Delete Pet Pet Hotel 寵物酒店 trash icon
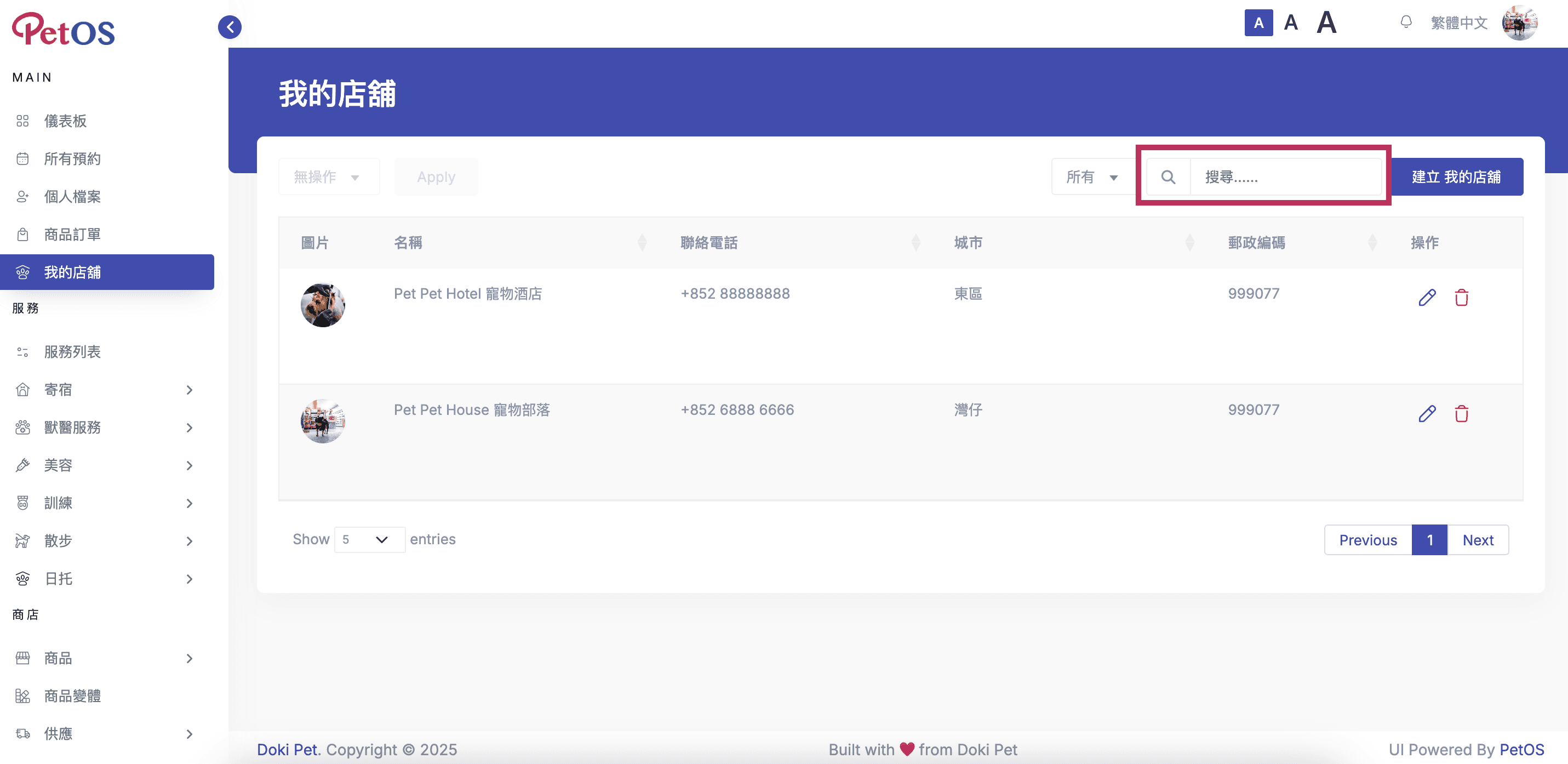Screen dimensions: 1568x764 [x=1461, y=298]
